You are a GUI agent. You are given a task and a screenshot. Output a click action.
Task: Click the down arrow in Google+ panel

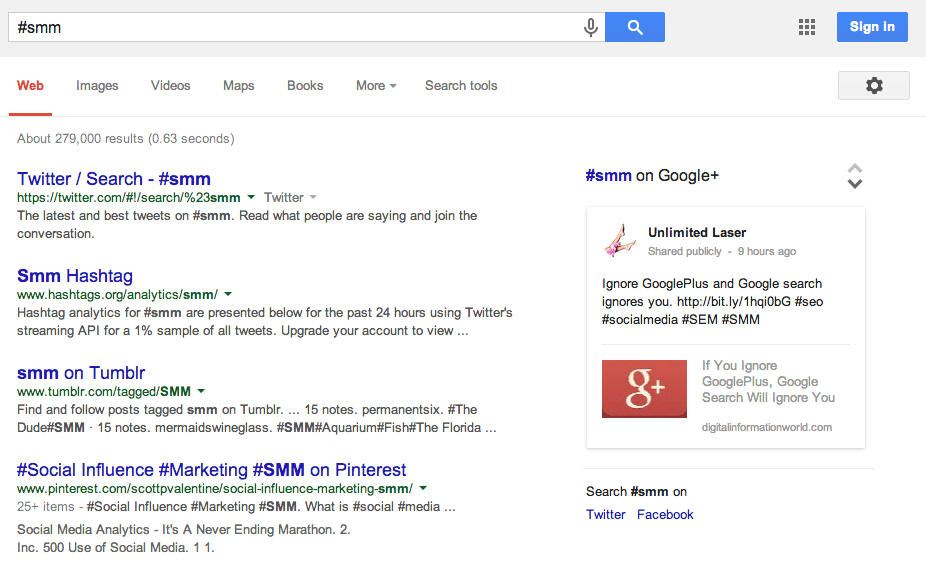tap(855, 184)
